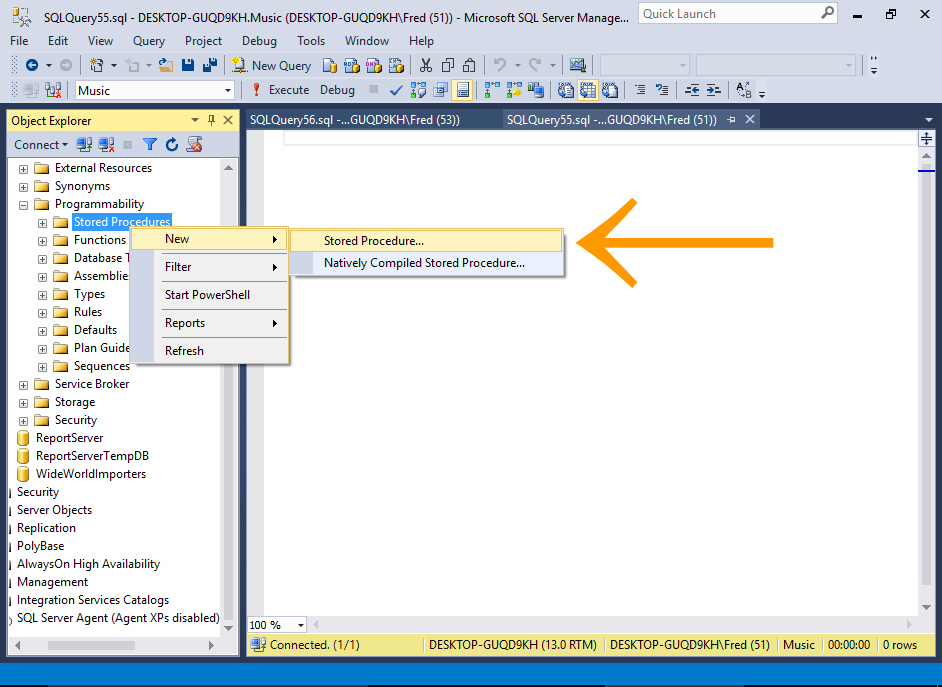Click inside the Quick Launch search box
Viewport: 942px width, 687px height.
coord(738,14)
